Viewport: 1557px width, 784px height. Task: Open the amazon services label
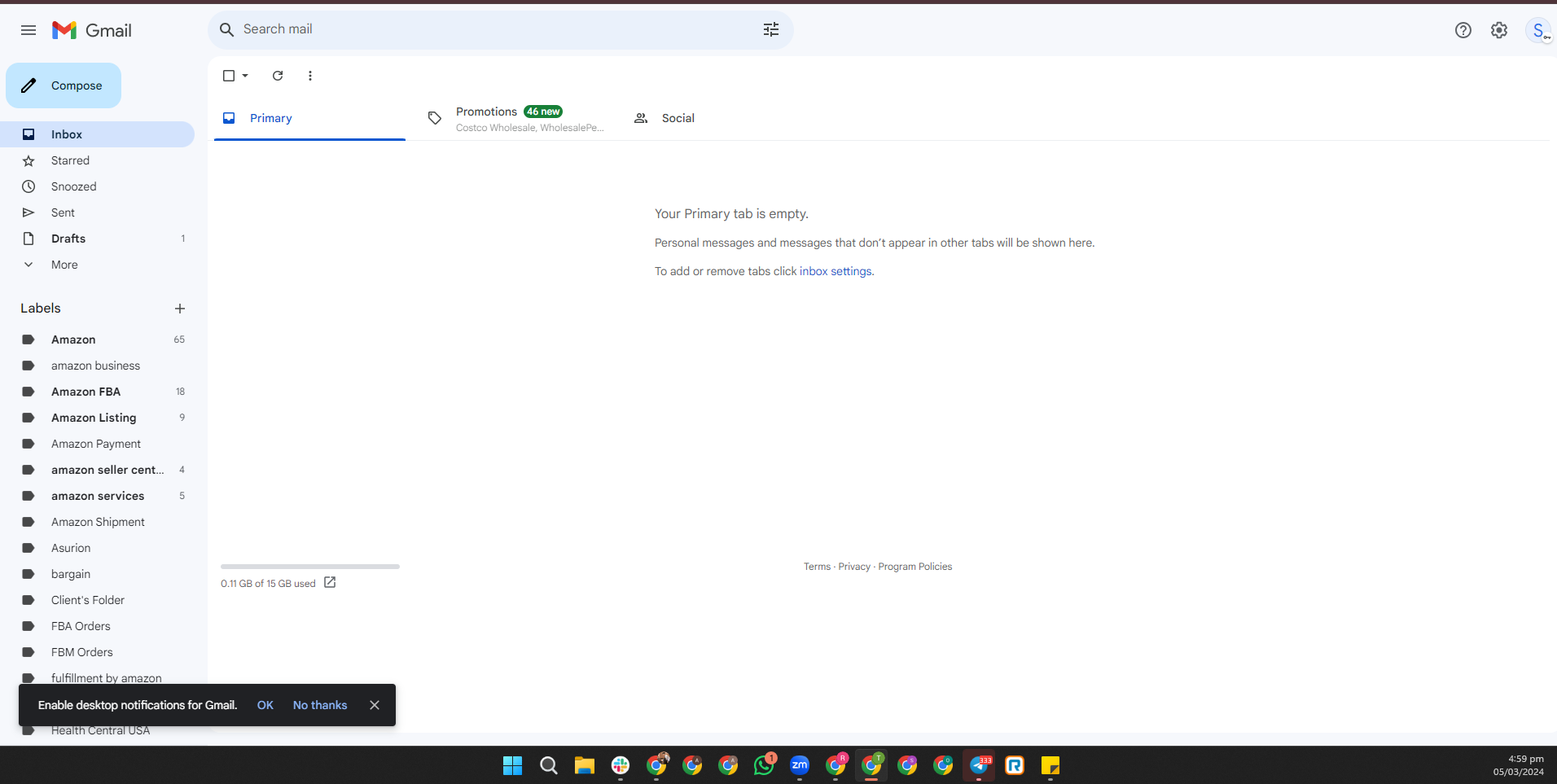point(97,496)
